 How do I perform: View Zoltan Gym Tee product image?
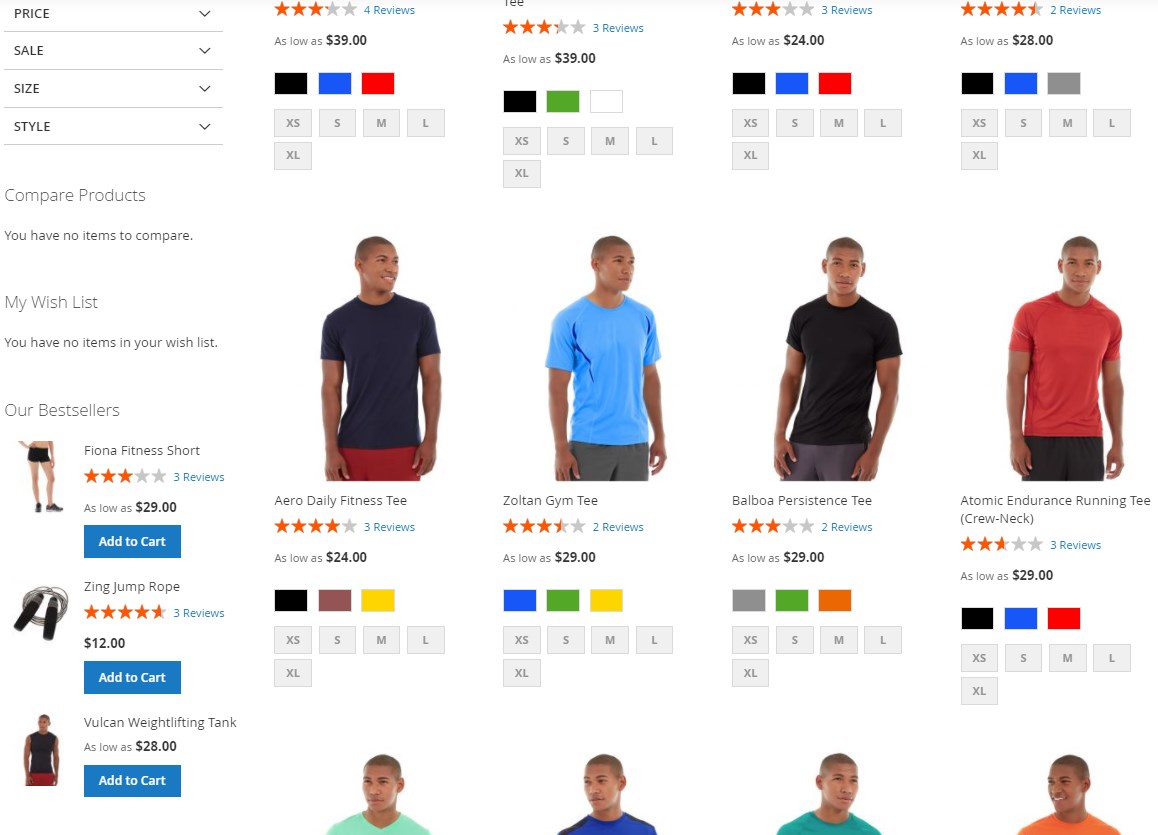tap(606, 357)
